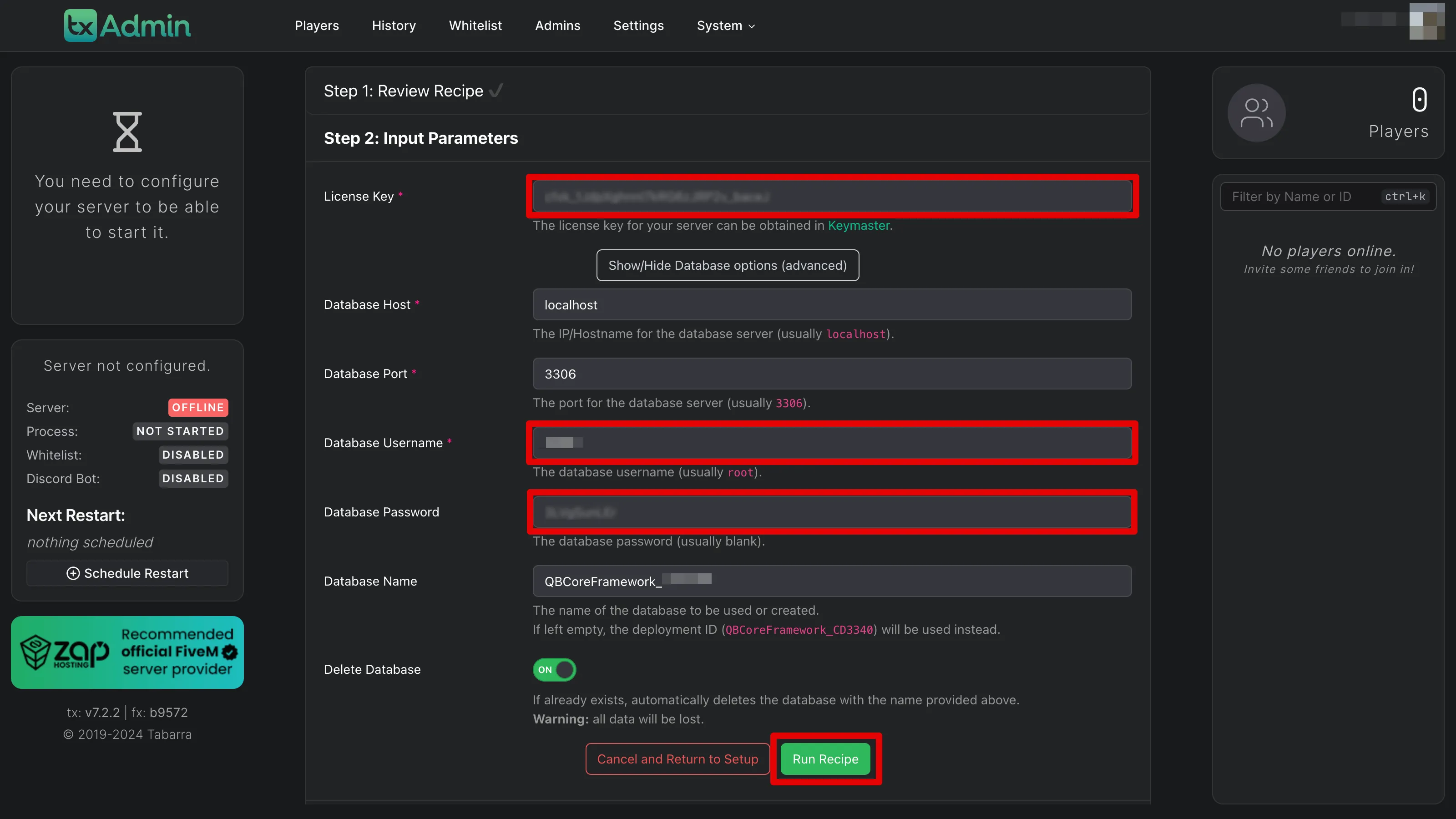1456x819 pixels.
Task: Click the Admins tab
Action: pos(557,25)
